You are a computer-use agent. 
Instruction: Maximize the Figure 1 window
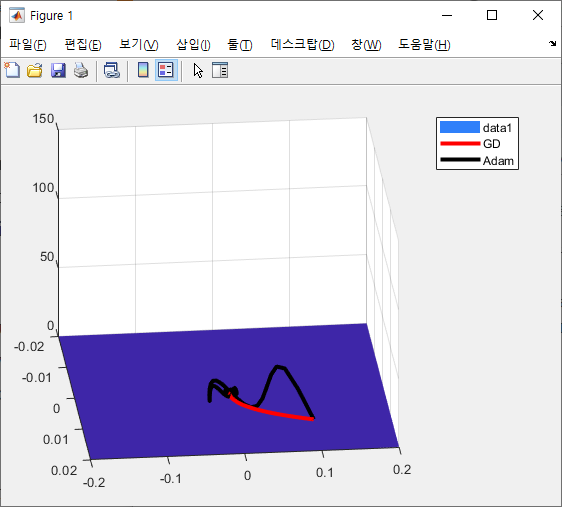pyautogui.click(x=492, y=15)
